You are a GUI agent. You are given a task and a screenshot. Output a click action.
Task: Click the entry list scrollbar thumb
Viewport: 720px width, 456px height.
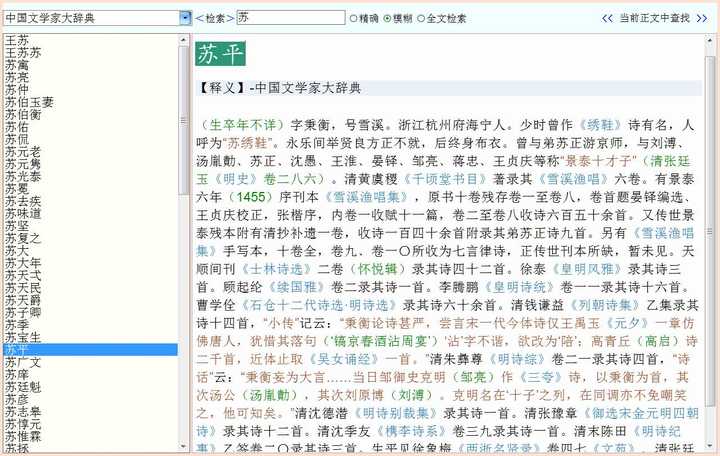[183, 120]
